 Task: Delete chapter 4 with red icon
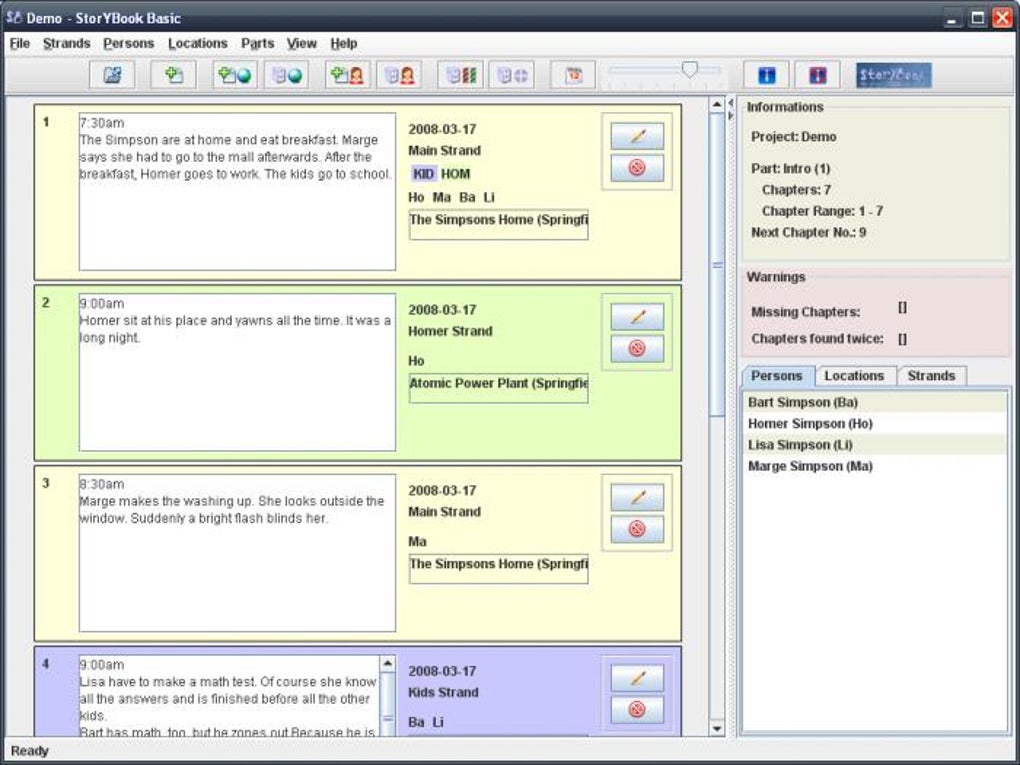(637, 709)
